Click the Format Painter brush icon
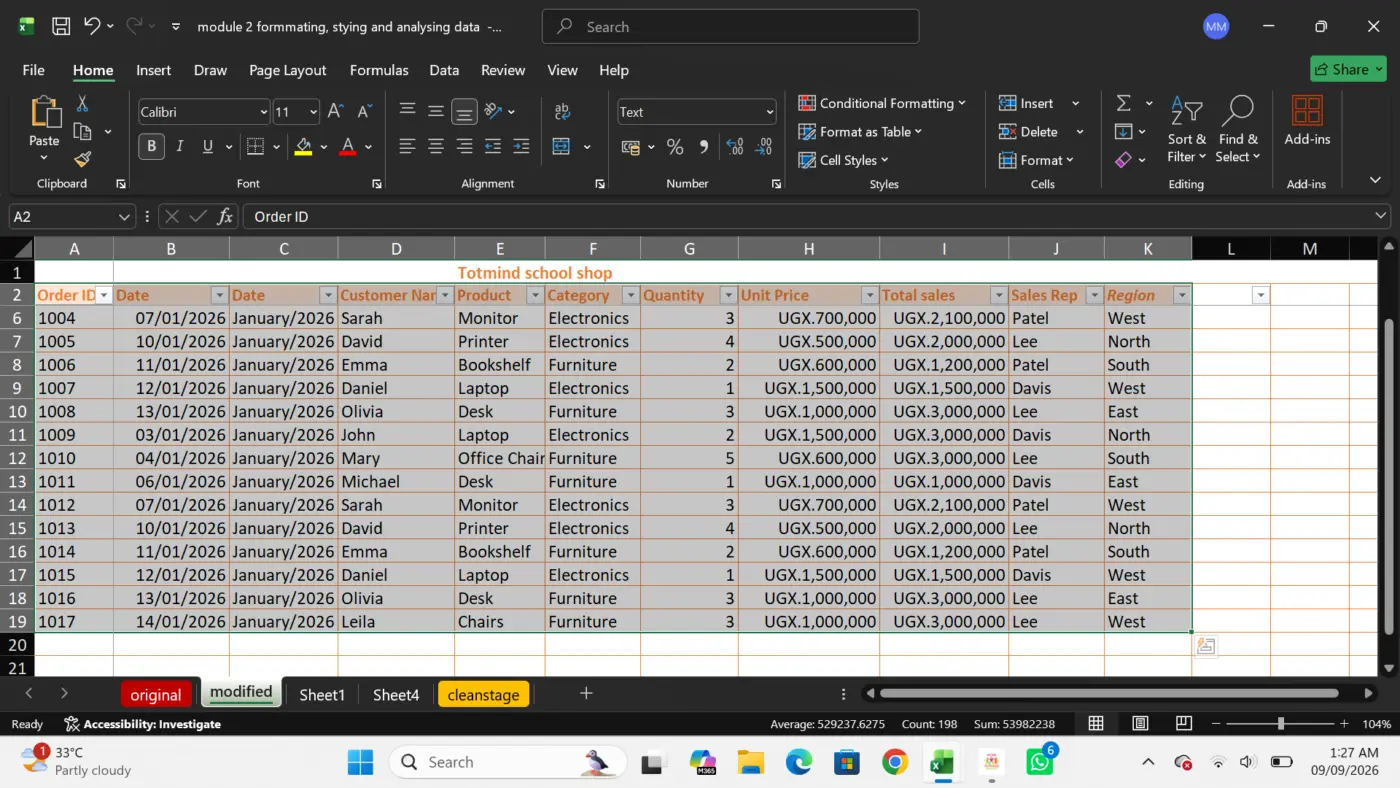Screen dimensions: 1400x788 pyautogui.click(x=82, y=159)
